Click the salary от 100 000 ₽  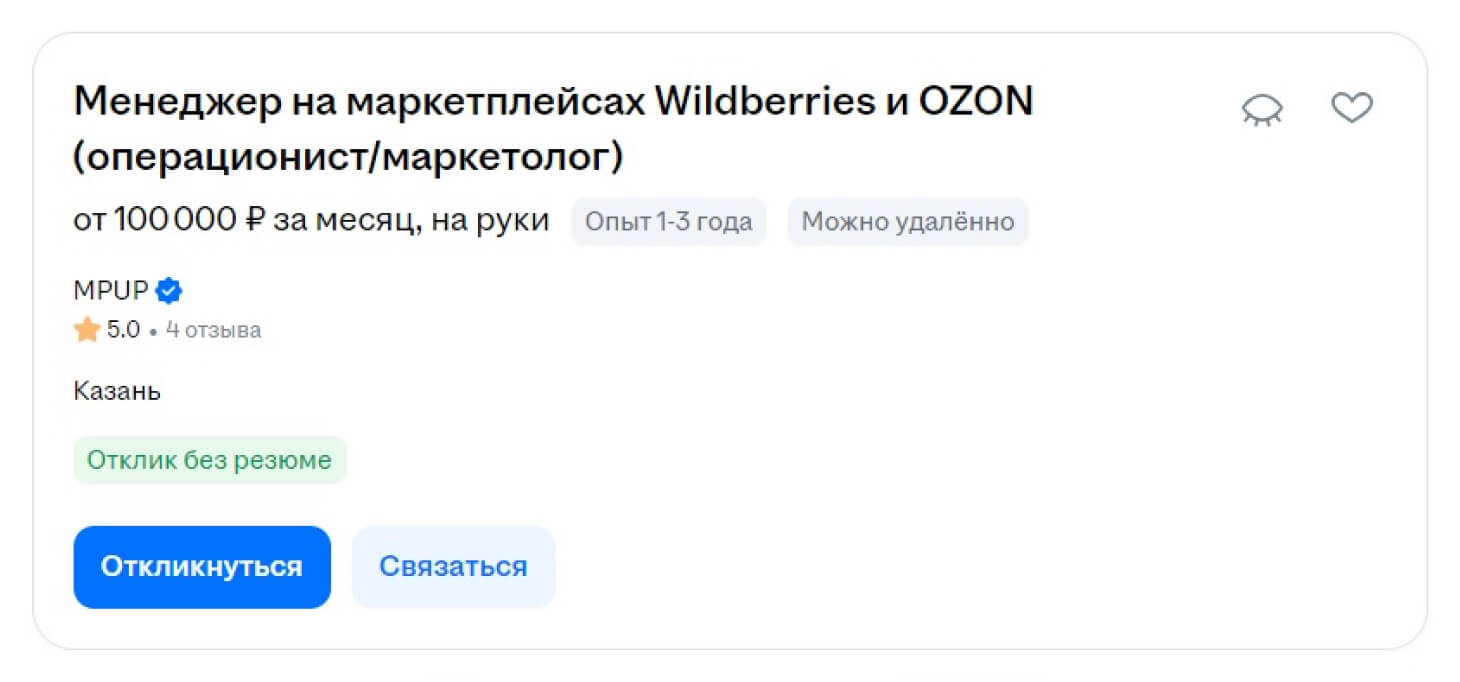click(169, 220)
